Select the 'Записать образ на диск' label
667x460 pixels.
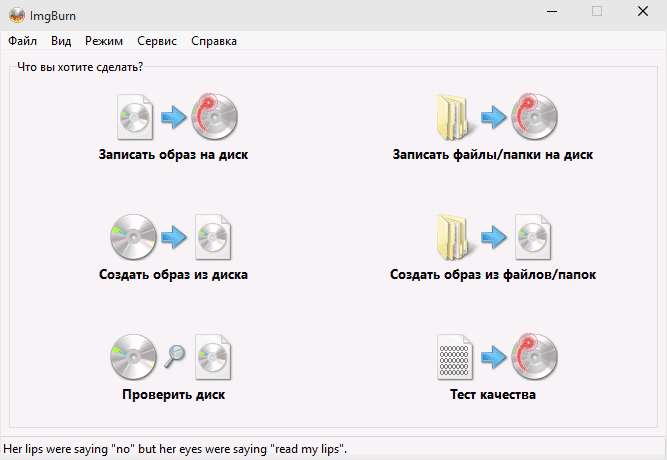[173, 156]
